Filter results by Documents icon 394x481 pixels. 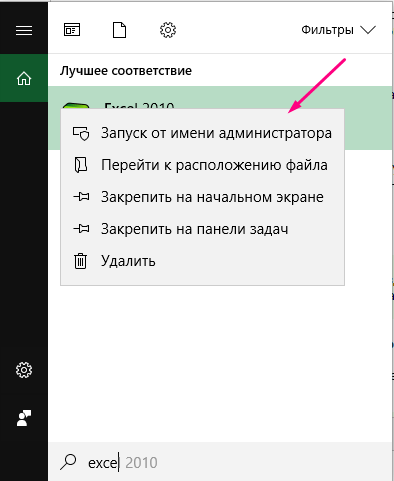click(119, 30)
